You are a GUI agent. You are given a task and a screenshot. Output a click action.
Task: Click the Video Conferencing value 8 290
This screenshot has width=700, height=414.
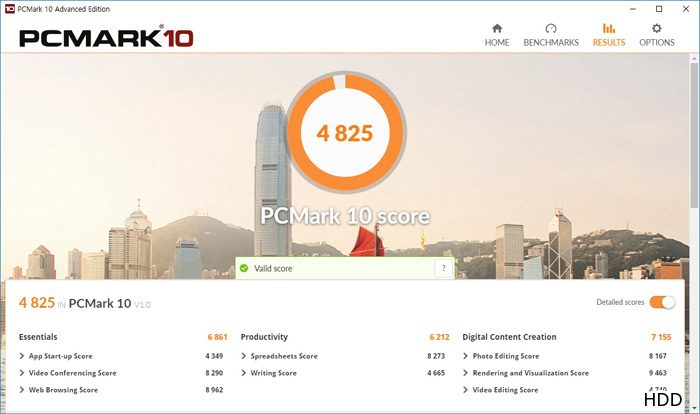point(214,373)
